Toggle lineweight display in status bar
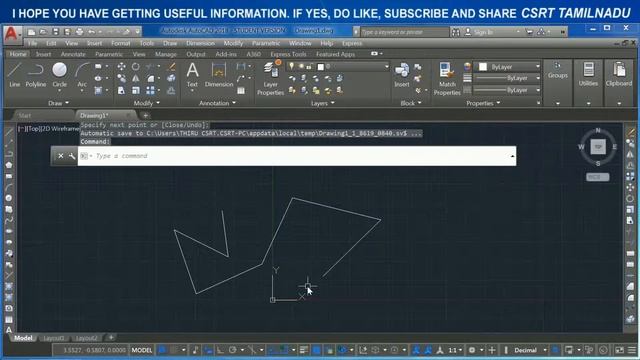640x360 pixels. tap(304, 350)
